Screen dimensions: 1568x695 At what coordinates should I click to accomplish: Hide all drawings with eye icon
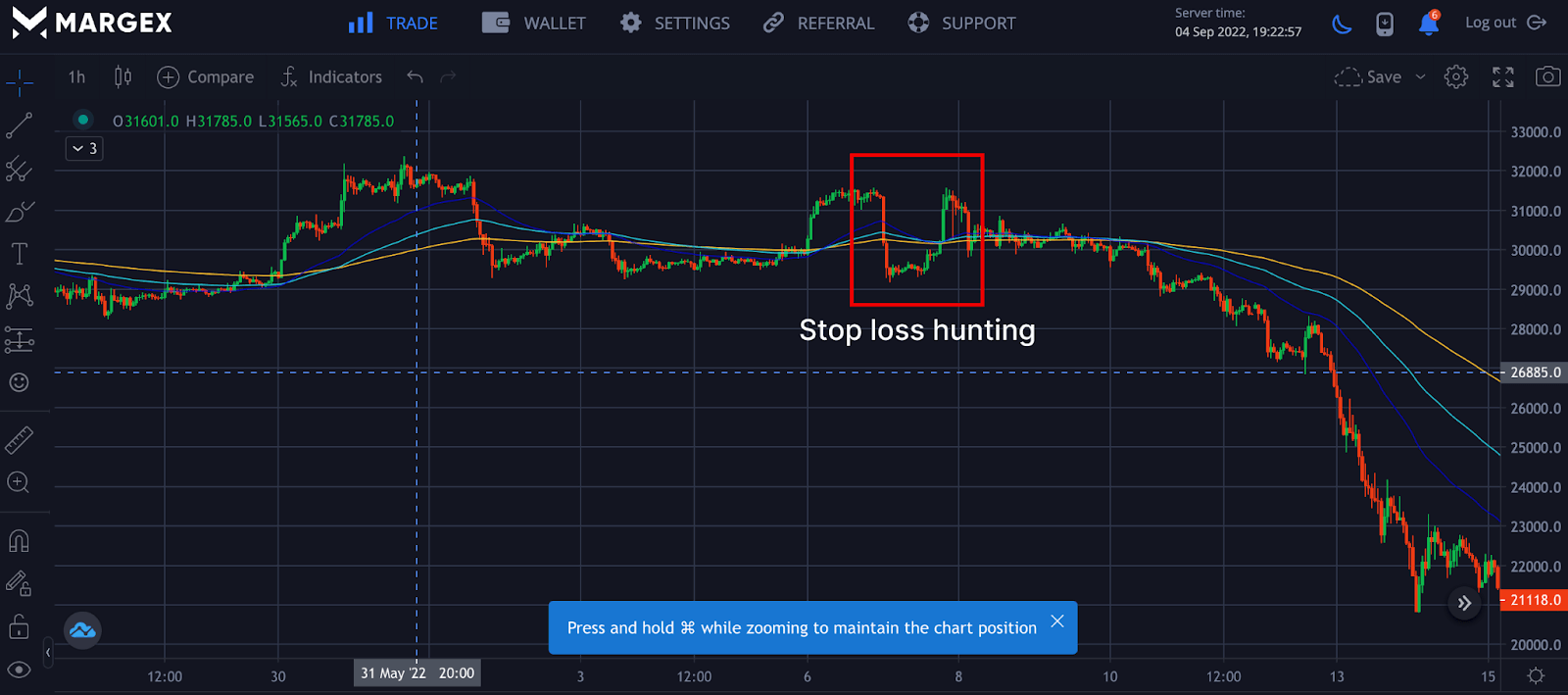(x=20, y=670)
